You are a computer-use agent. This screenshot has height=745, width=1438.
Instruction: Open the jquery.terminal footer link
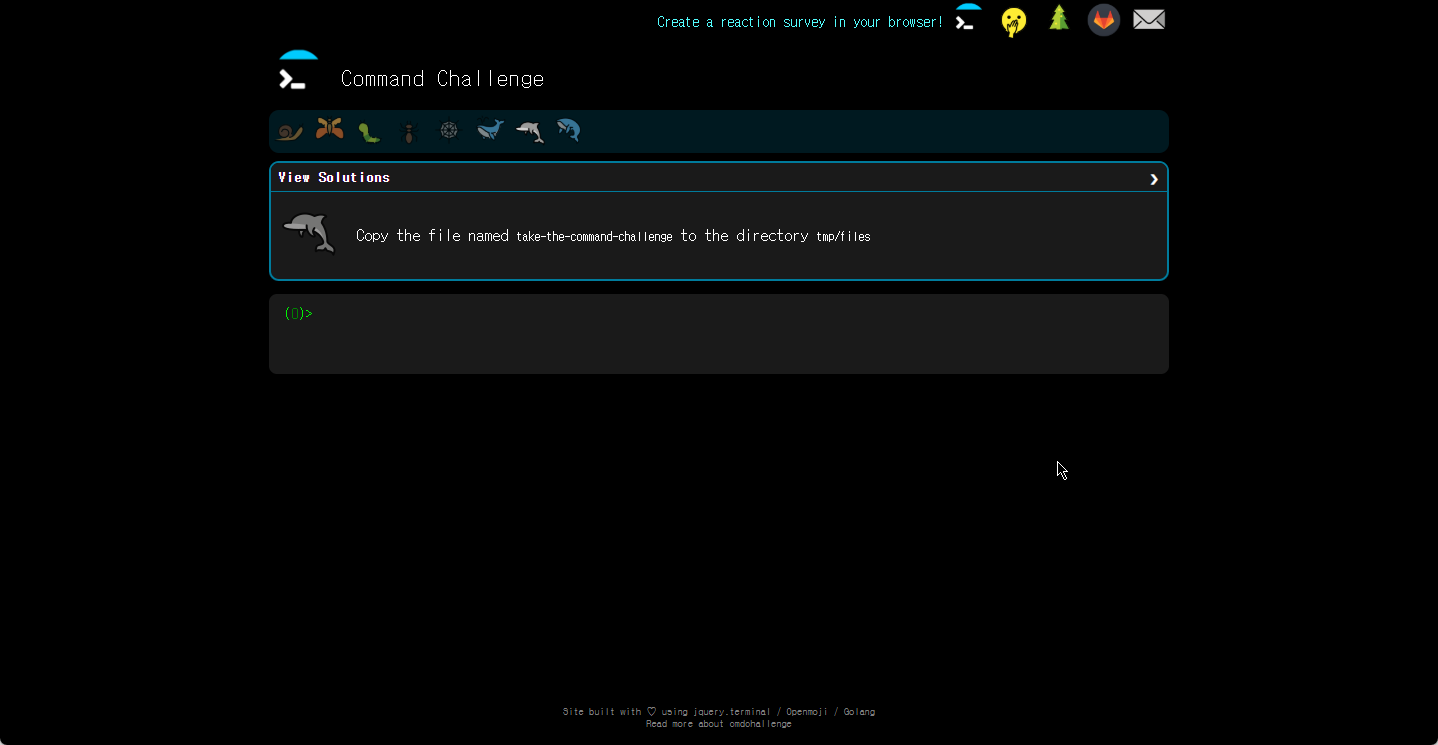(x=732, y=712)
